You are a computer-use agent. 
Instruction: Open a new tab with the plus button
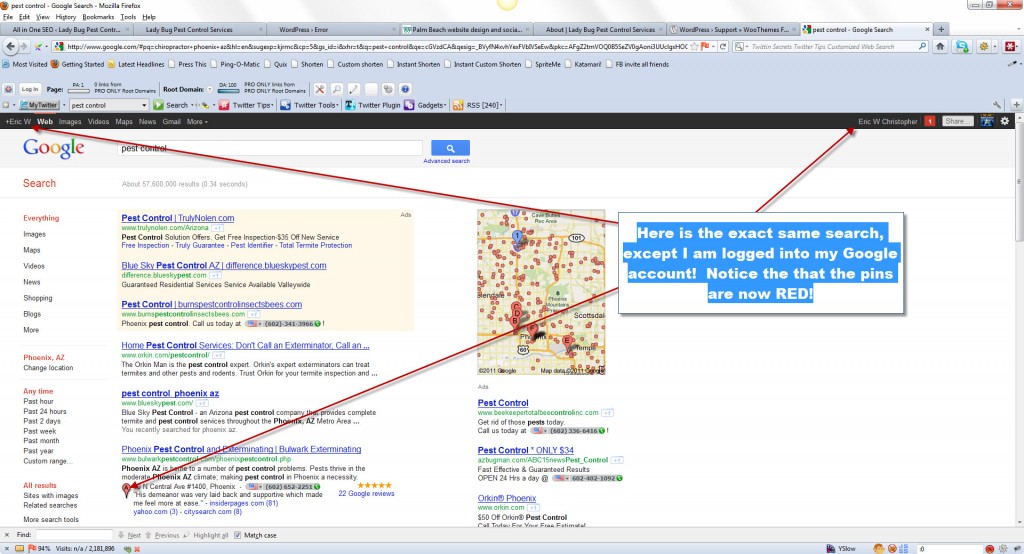click(941, 29)
